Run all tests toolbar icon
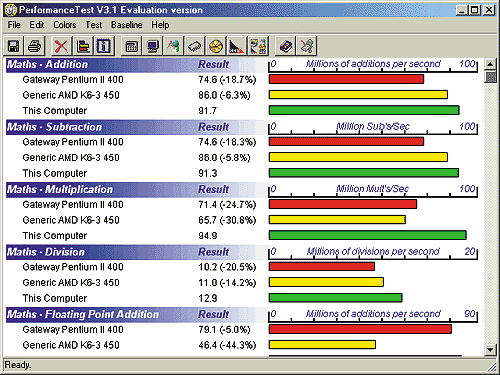This screenshot has width=500, height=375. (258, 46)
